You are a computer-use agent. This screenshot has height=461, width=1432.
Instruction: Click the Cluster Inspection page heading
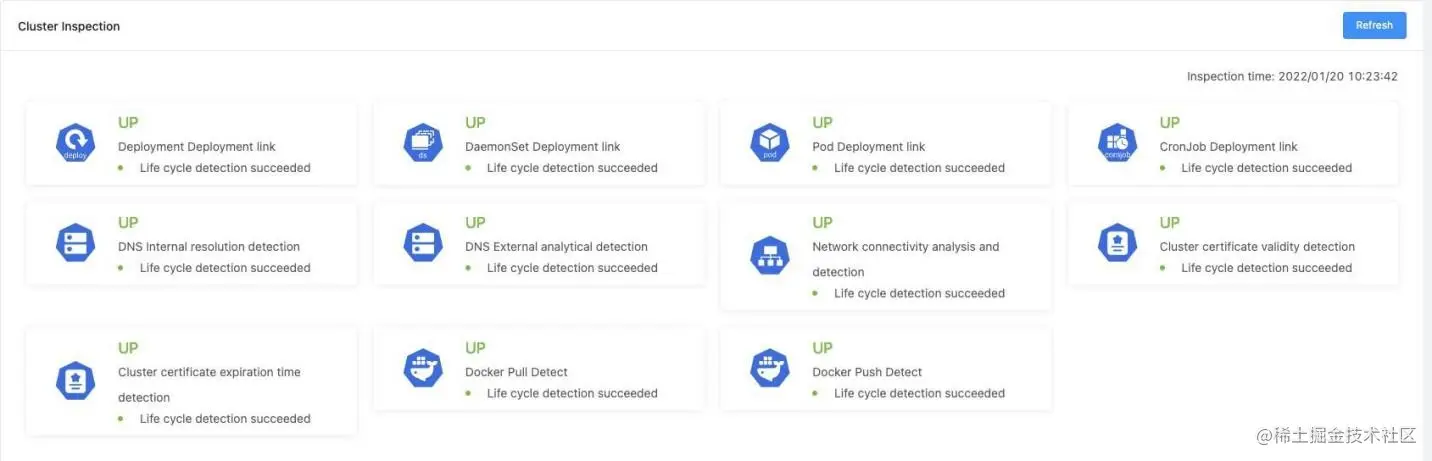[69, 27]
